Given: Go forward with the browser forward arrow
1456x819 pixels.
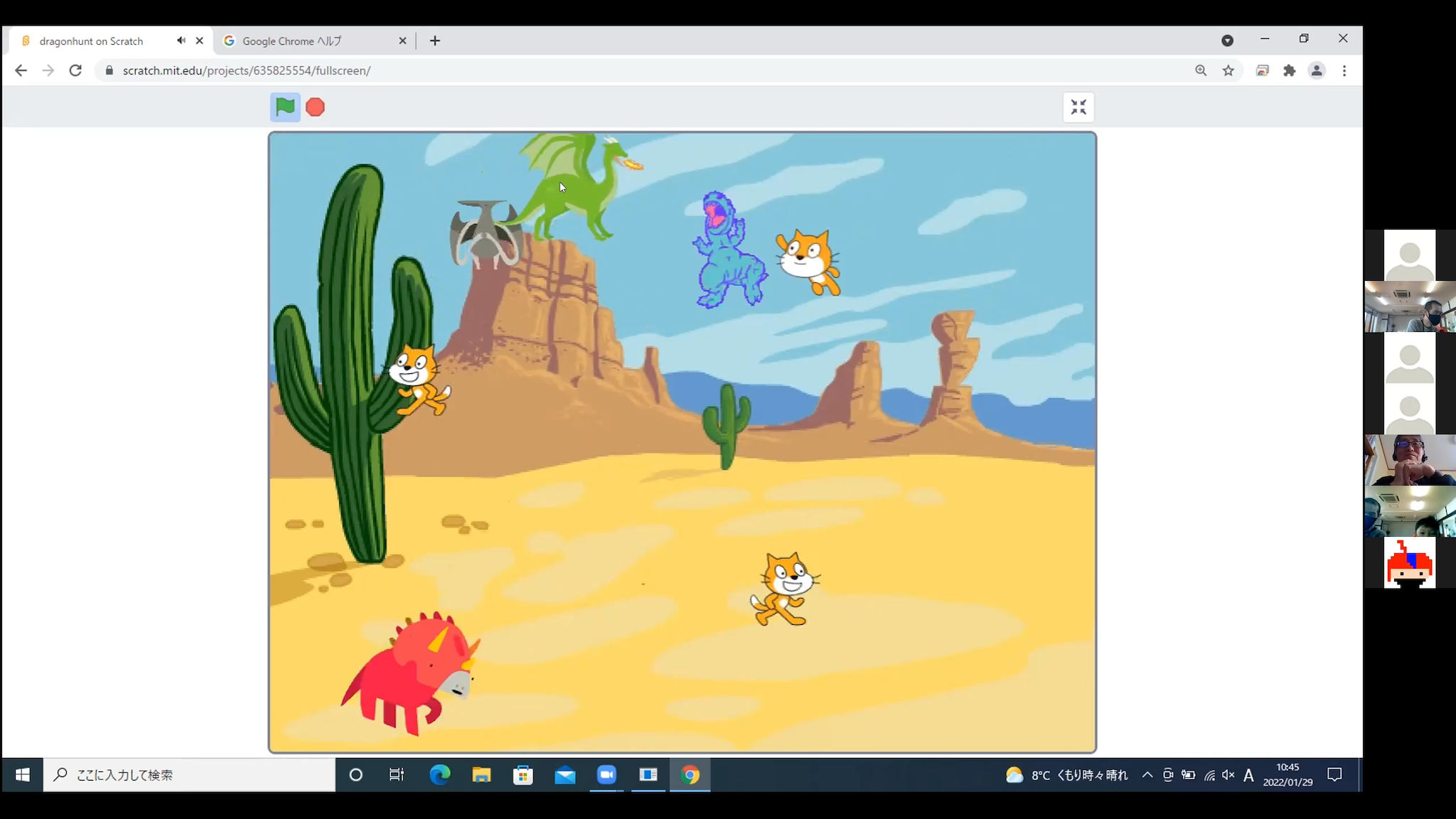Looking at the screenshot, I should [x=48, y=70].
